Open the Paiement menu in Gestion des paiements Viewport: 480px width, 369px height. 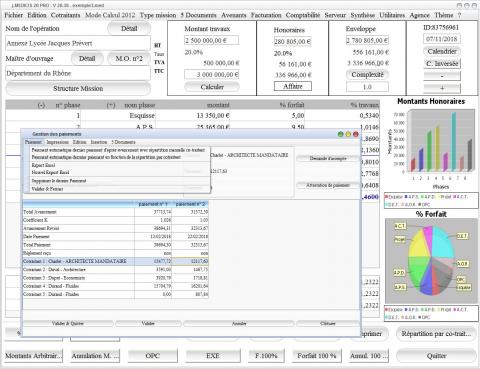(x=33, y=142)
